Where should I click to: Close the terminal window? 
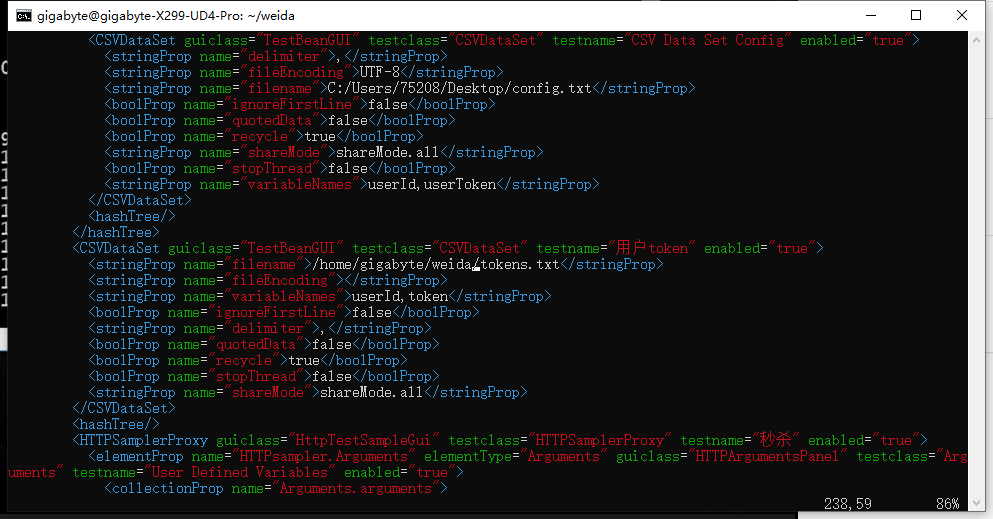961,15
